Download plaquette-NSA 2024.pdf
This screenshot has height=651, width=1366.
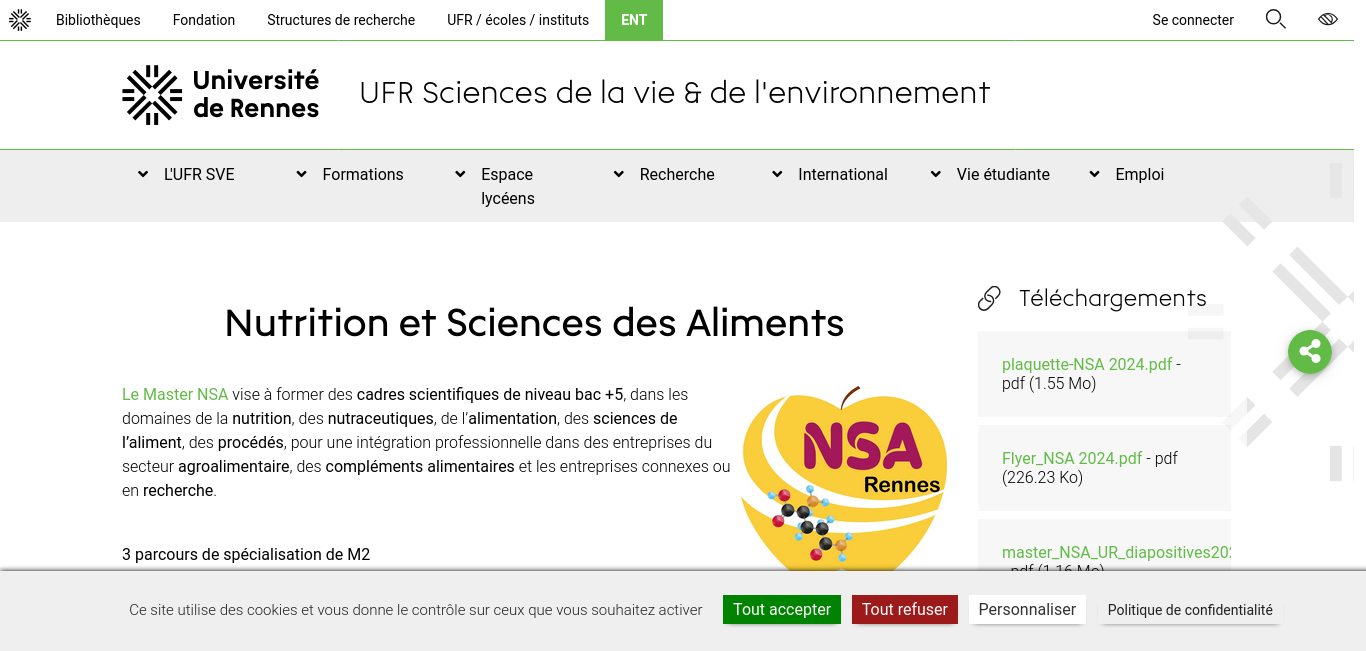tap(1087, 364)
